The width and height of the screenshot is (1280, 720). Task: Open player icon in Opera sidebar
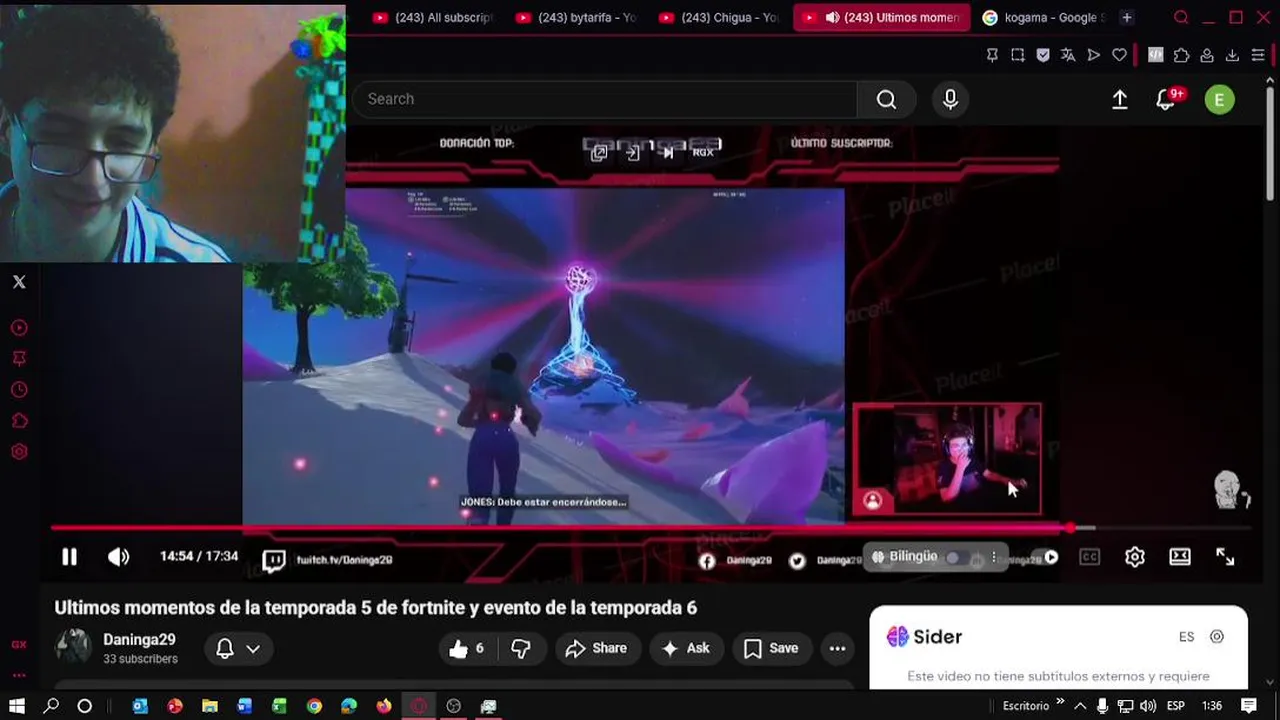point(19,328)
